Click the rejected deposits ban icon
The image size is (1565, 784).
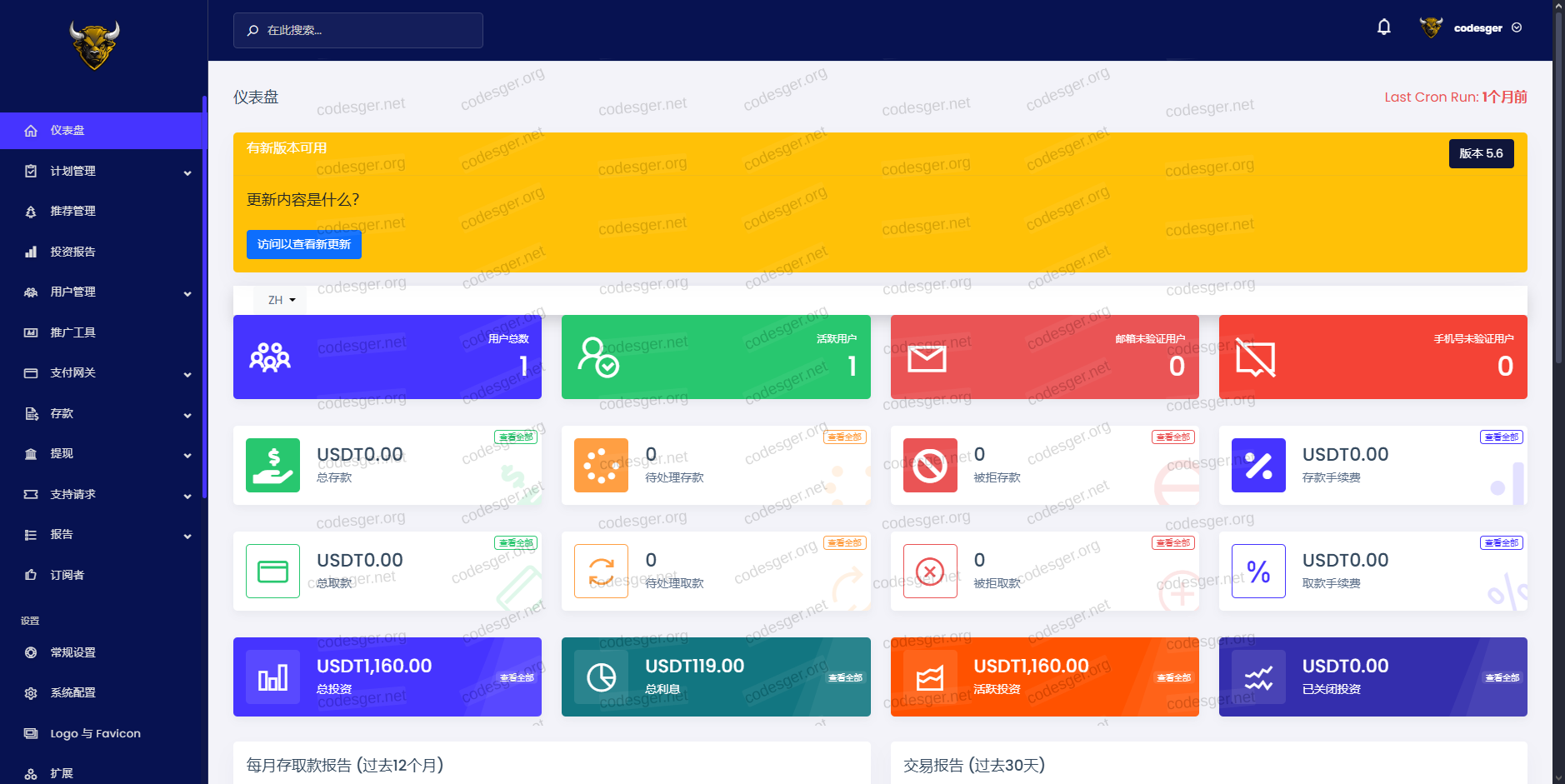tap(930, 466)
